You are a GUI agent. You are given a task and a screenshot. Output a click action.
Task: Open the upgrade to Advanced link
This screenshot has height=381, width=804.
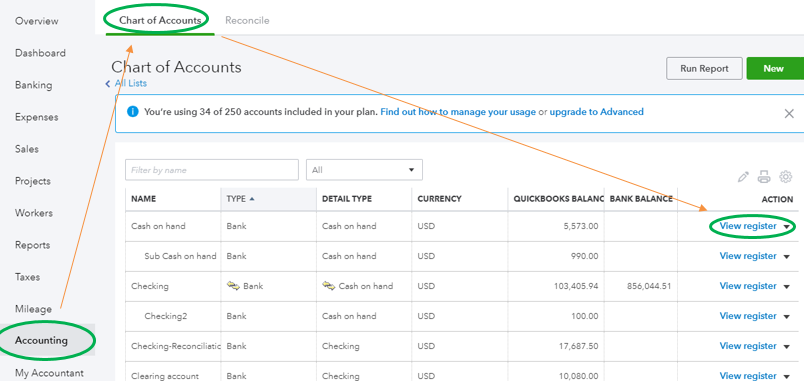coord(596,112)
